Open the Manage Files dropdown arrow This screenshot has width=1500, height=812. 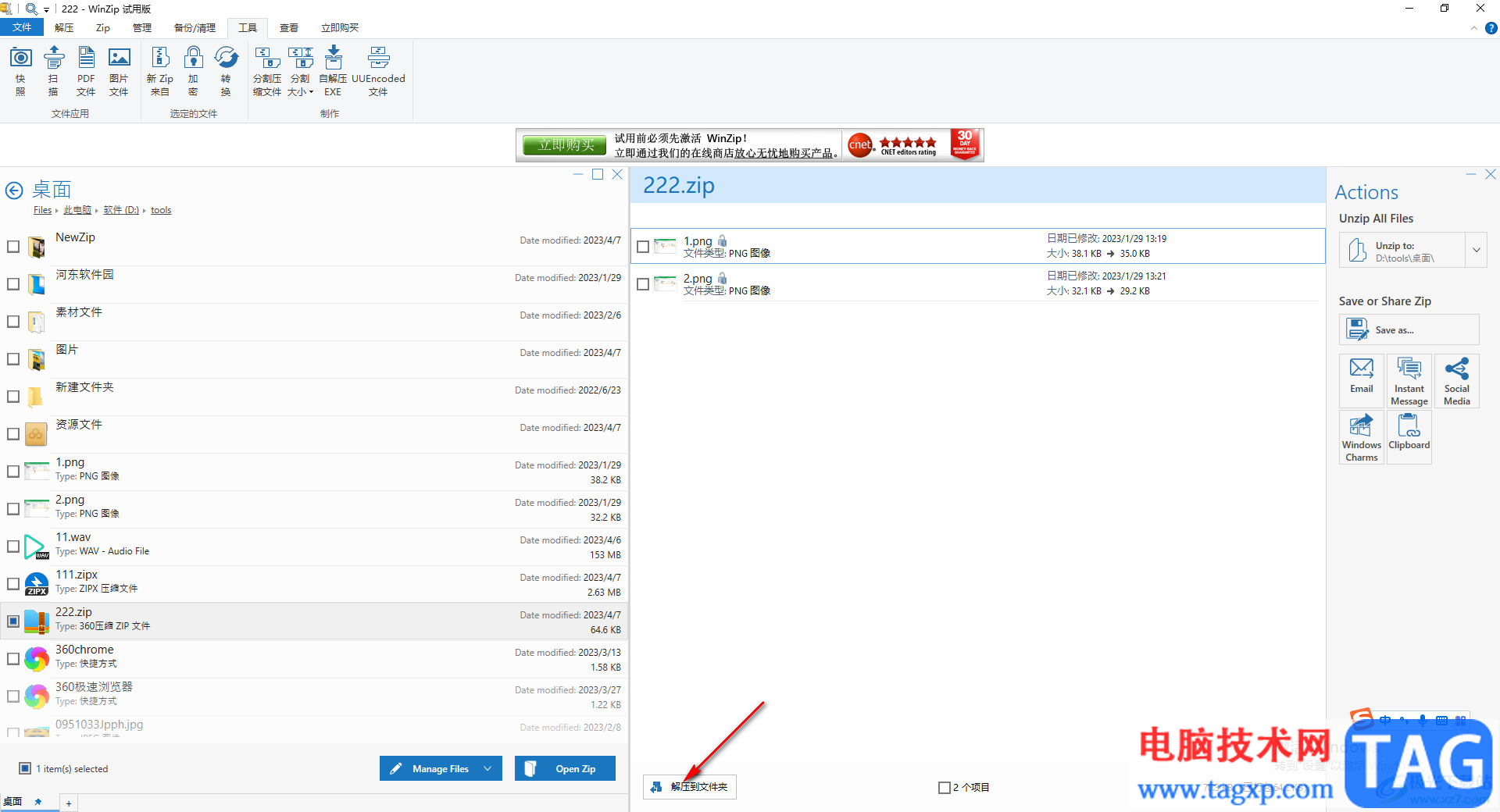coord(488,768)
